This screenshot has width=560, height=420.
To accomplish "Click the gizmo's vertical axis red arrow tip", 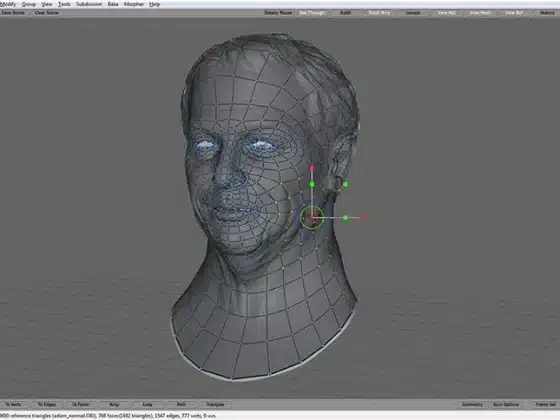I will 312,167.
